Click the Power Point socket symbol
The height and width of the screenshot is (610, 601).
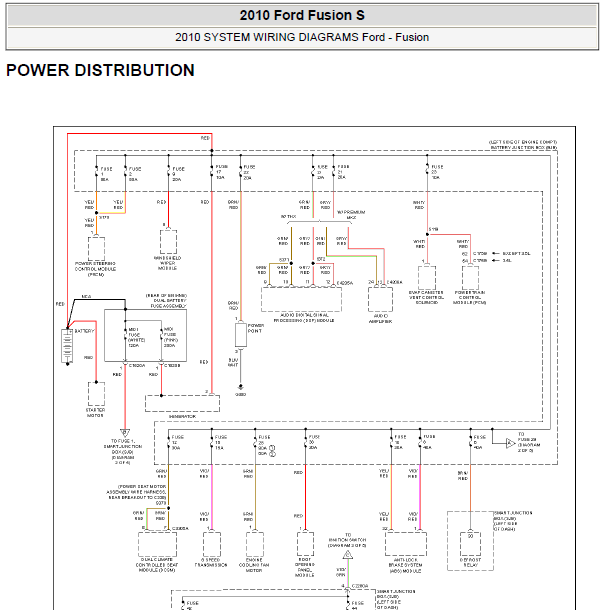pyautogui.click(x=240, y=335)
